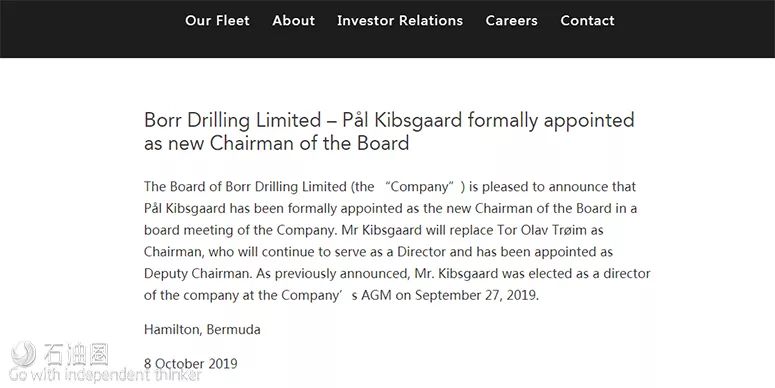Go to the About page
This screenshot has width=775, height=388.
293,21
